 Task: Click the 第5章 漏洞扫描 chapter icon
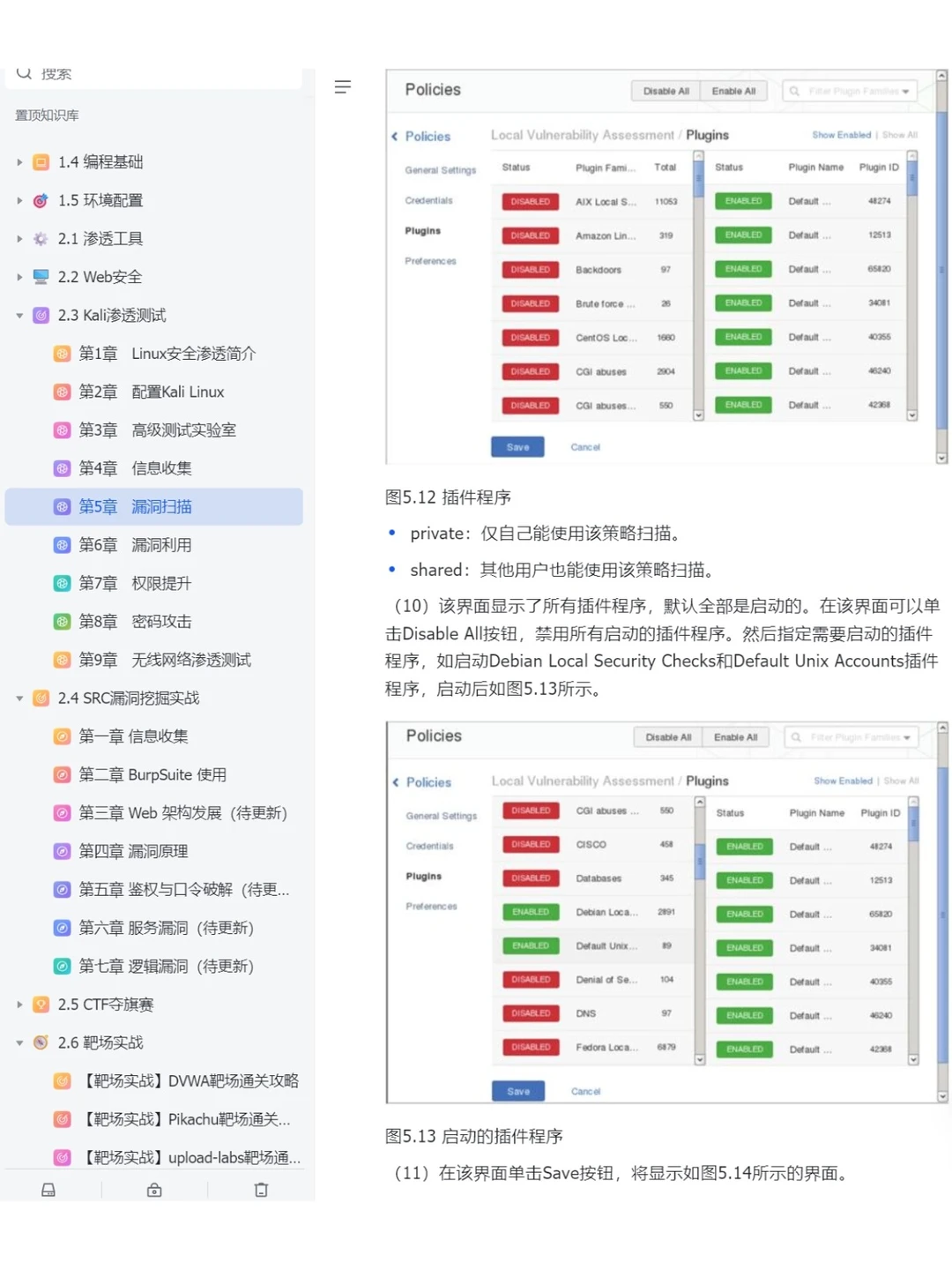point(62,507)
